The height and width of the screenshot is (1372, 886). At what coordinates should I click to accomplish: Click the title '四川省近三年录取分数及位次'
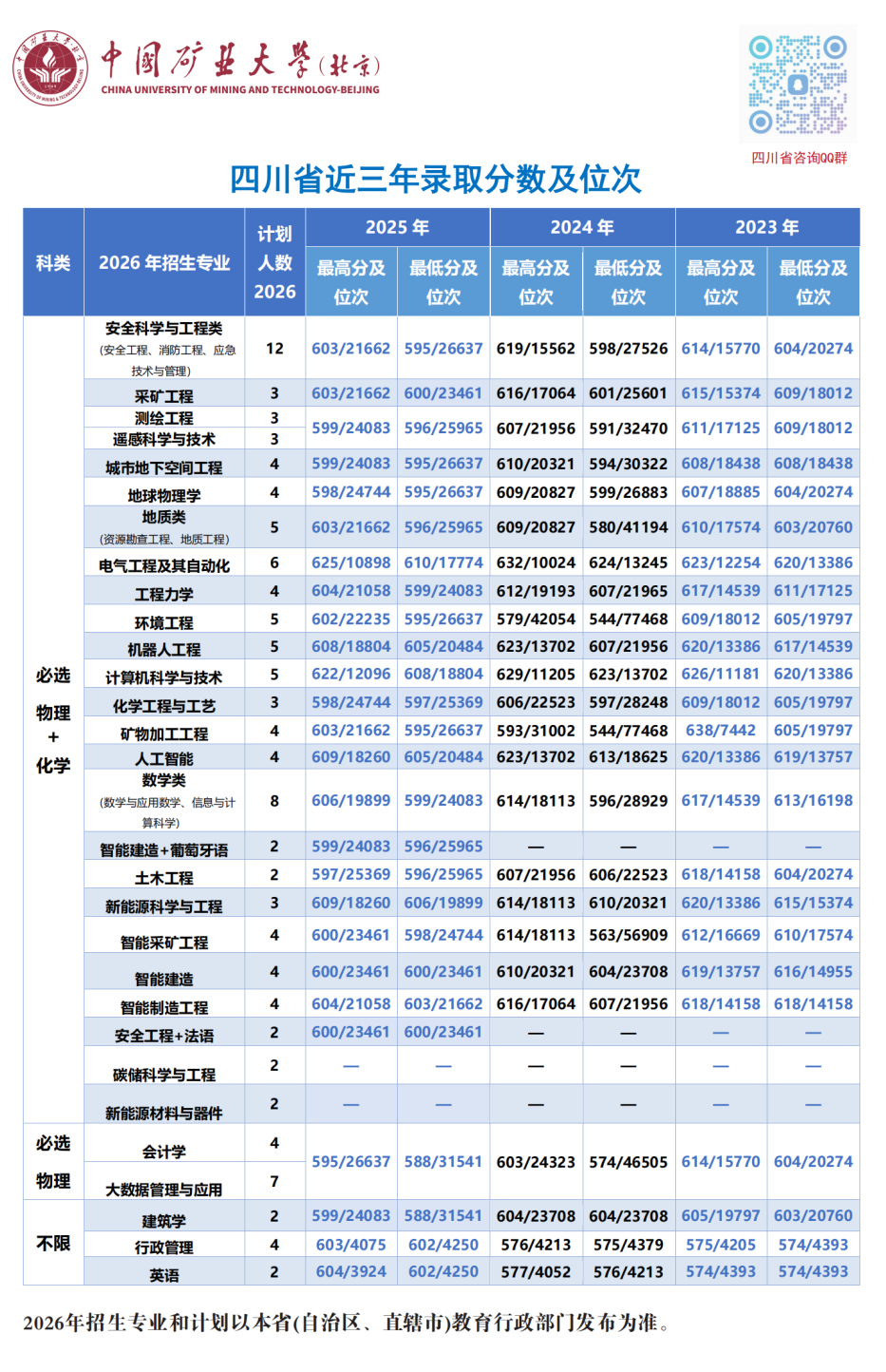(x=435, y=179)
